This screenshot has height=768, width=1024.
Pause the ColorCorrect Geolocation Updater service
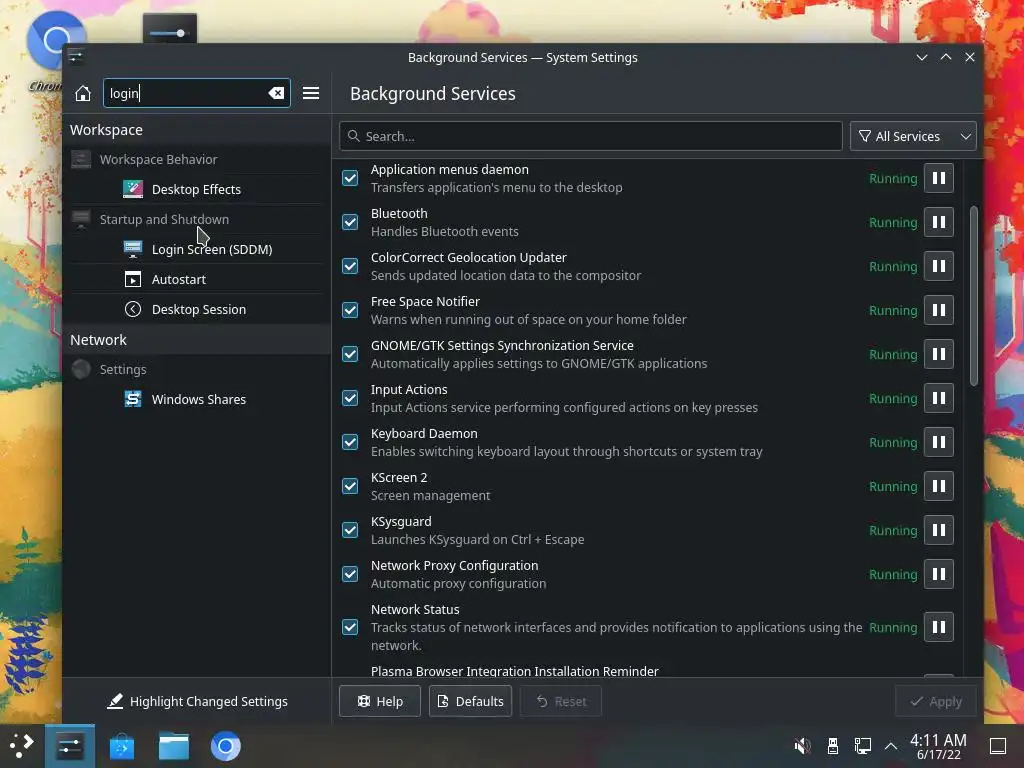click(938, 266)
